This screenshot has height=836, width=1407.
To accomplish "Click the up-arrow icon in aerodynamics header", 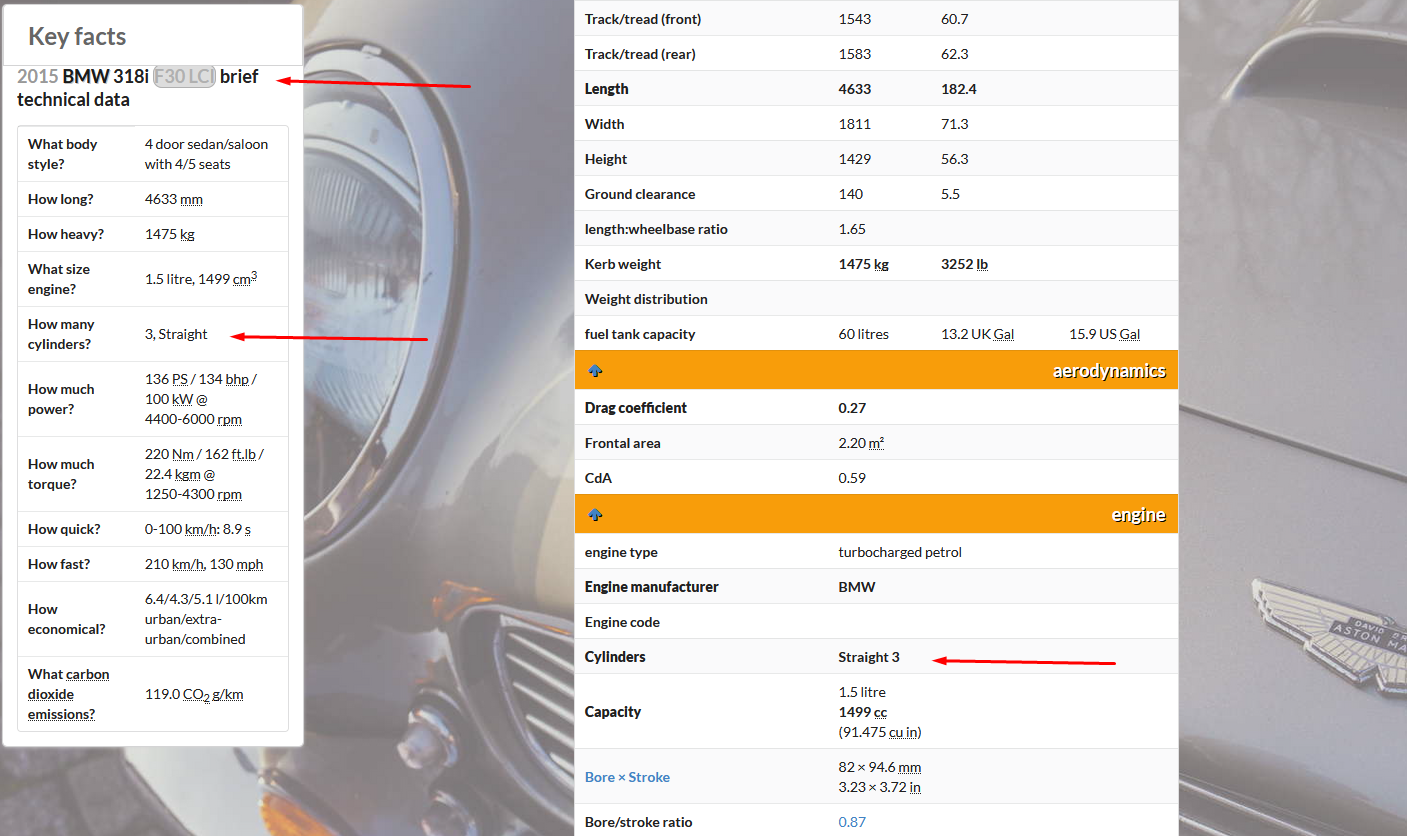I will coord(595,371).
